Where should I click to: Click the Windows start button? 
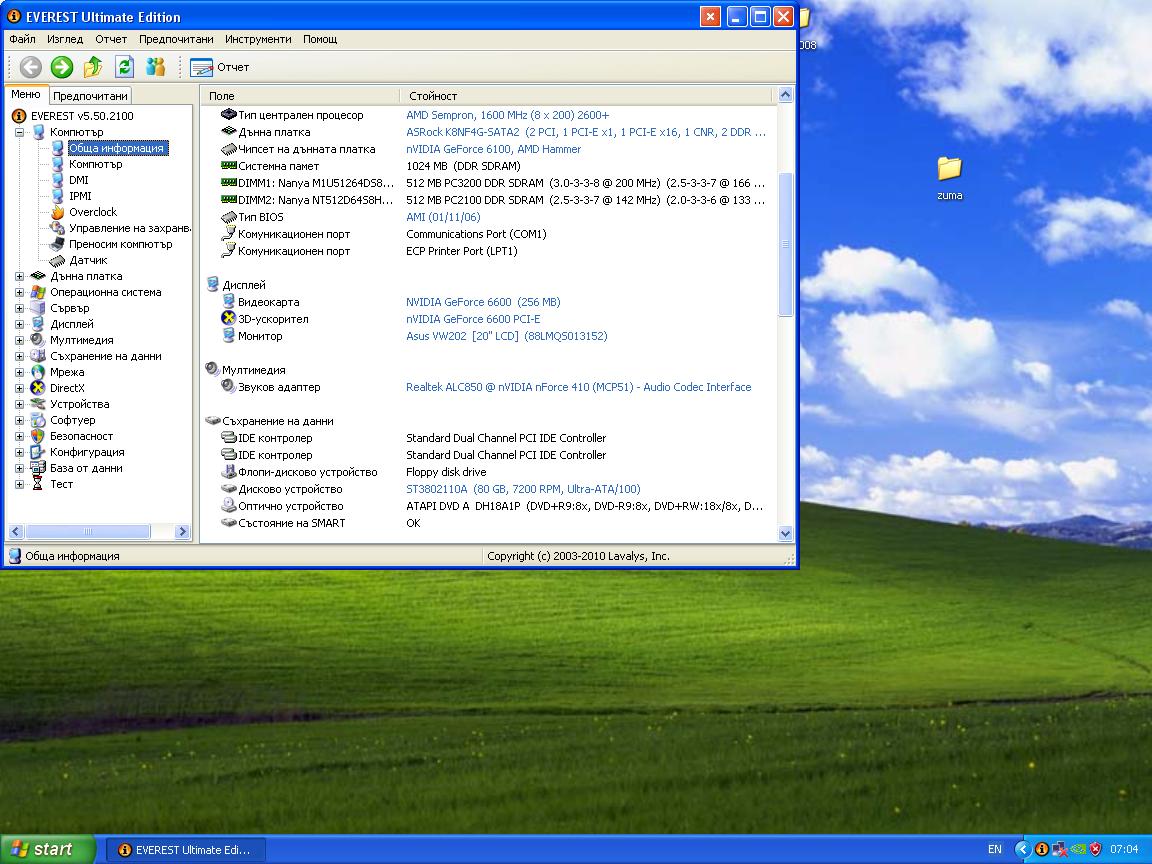48,849
